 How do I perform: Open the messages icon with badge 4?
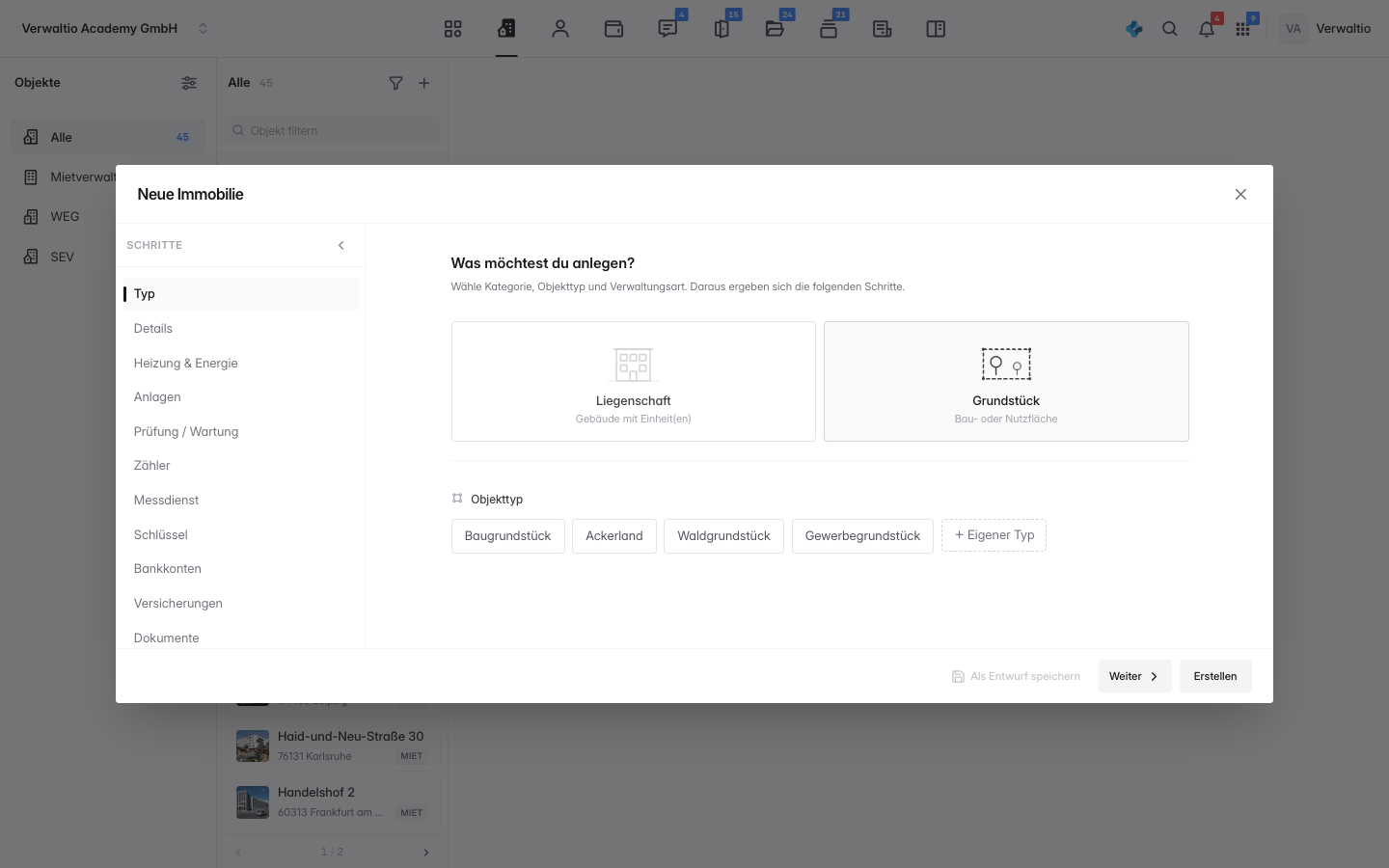pos(667,29)
